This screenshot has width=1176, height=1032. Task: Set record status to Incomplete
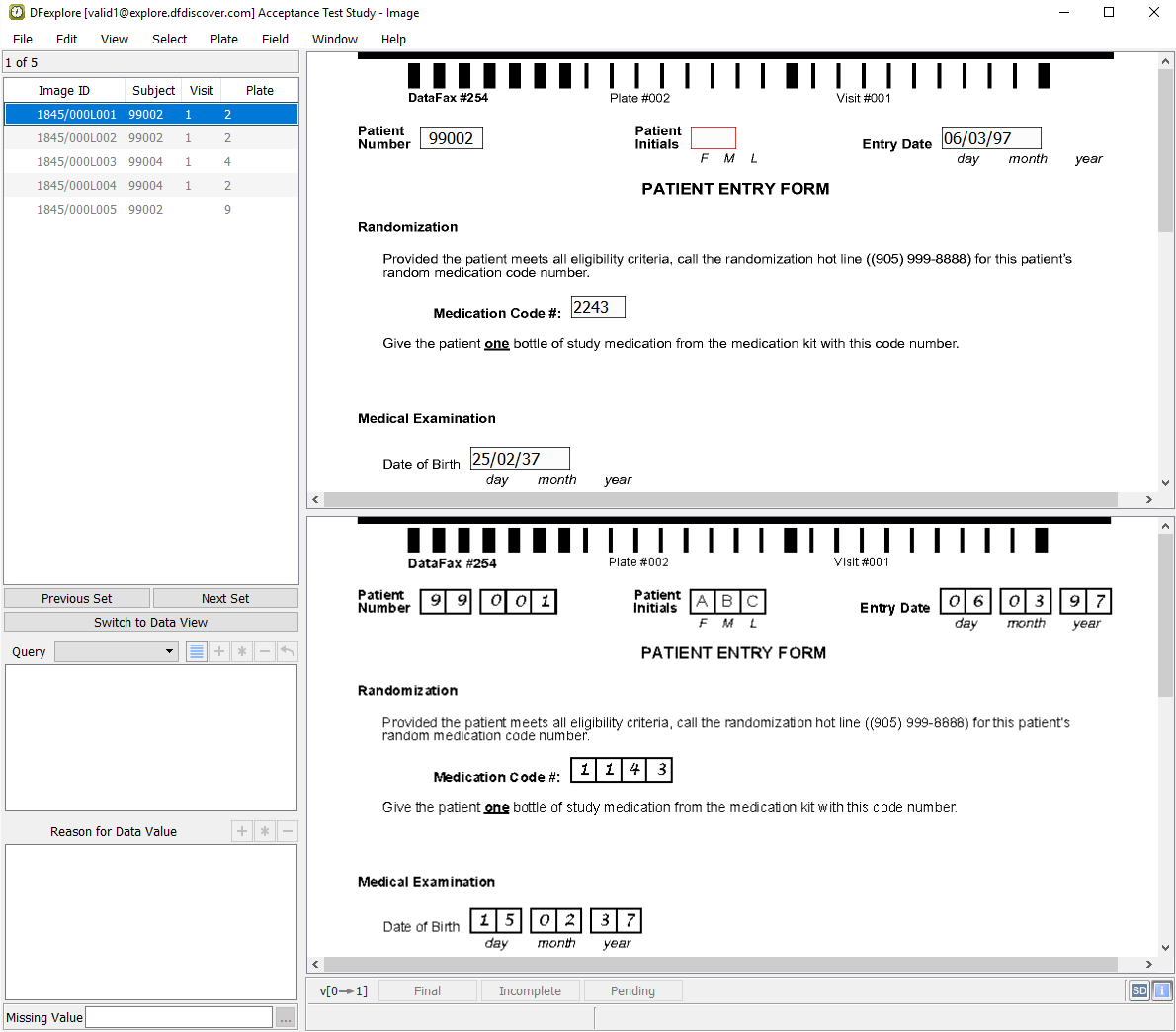530,990
